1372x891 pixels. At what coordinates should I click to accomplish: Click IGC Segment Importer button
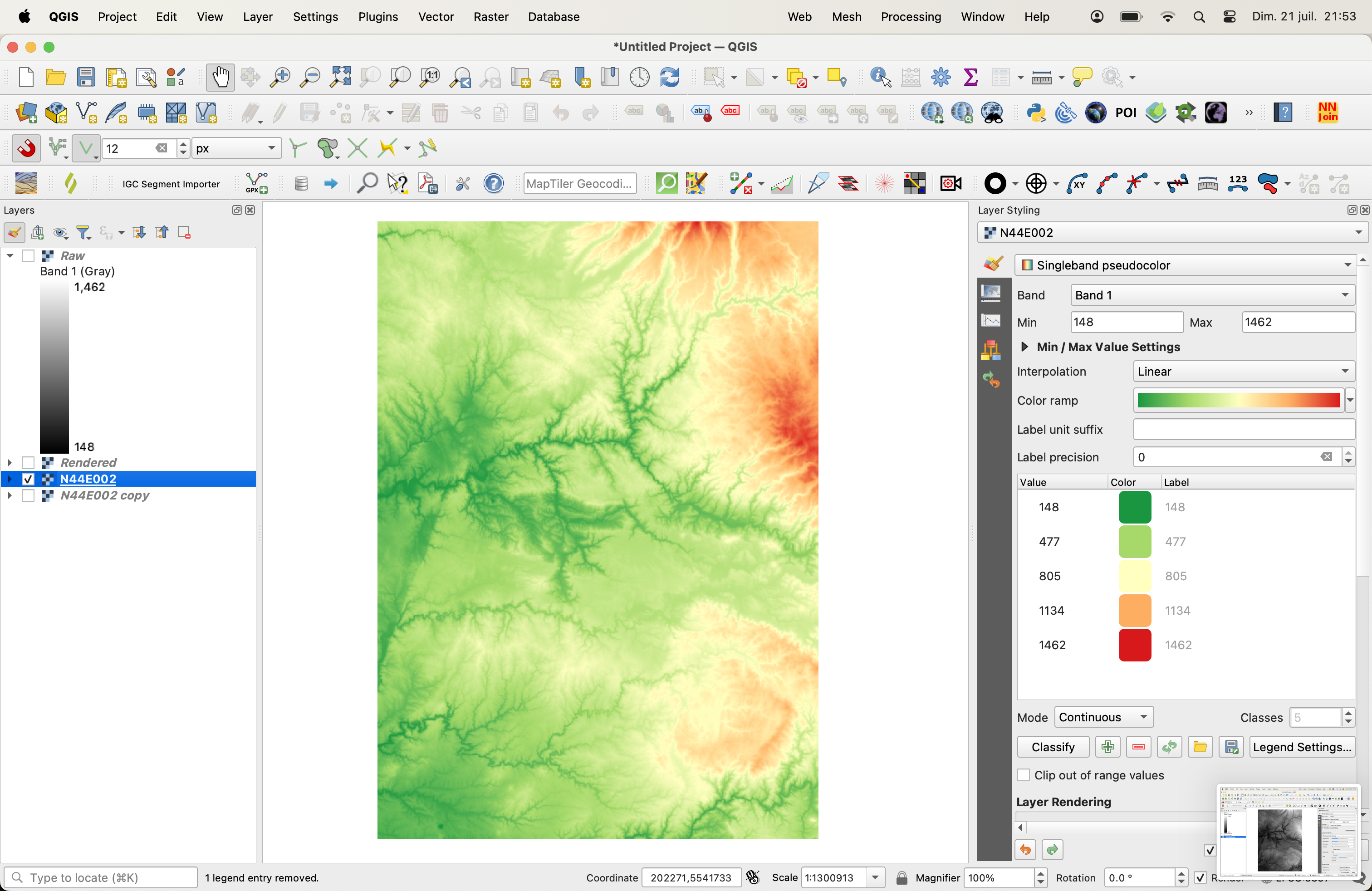point(171,184)
